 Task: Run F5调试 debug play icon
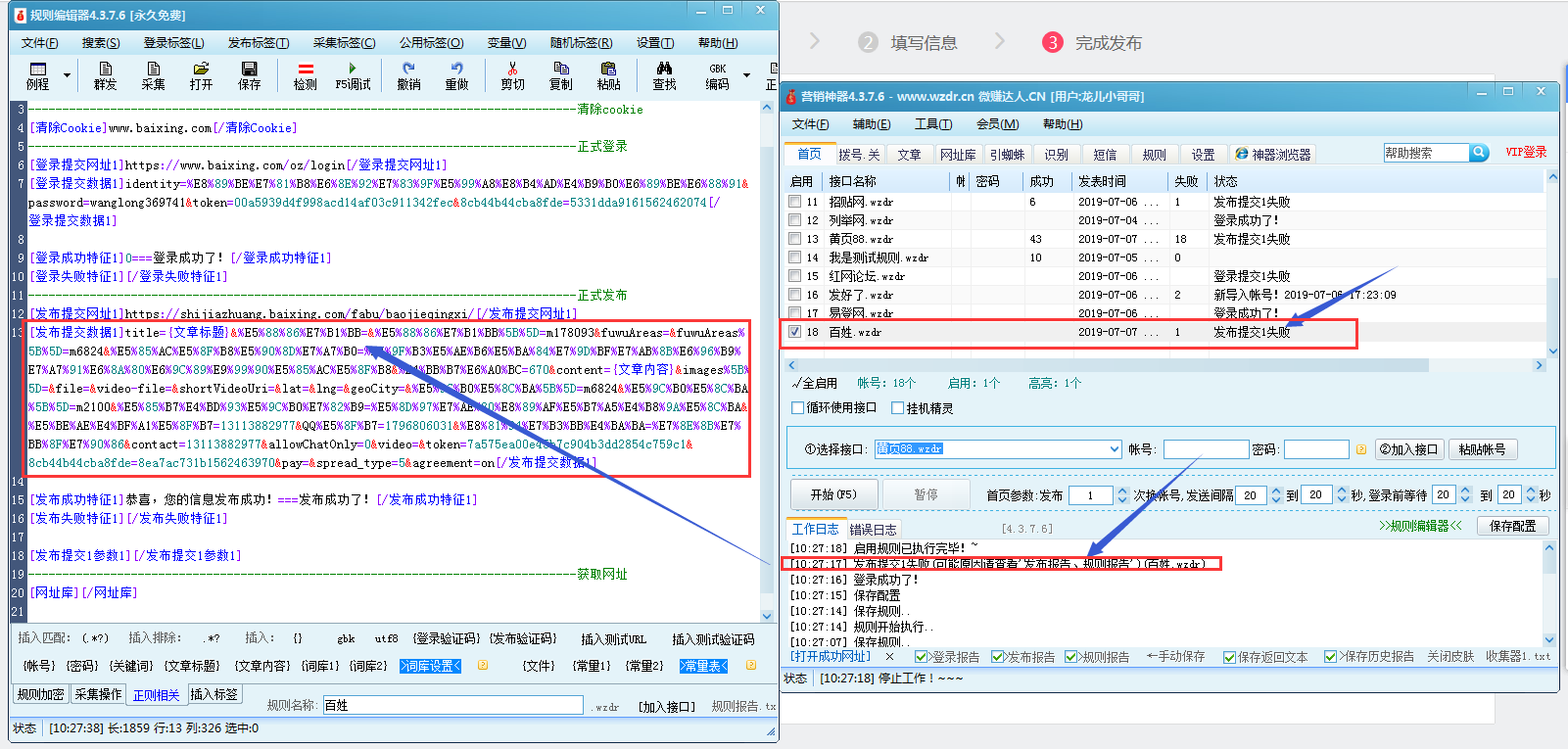coord(353,75)
